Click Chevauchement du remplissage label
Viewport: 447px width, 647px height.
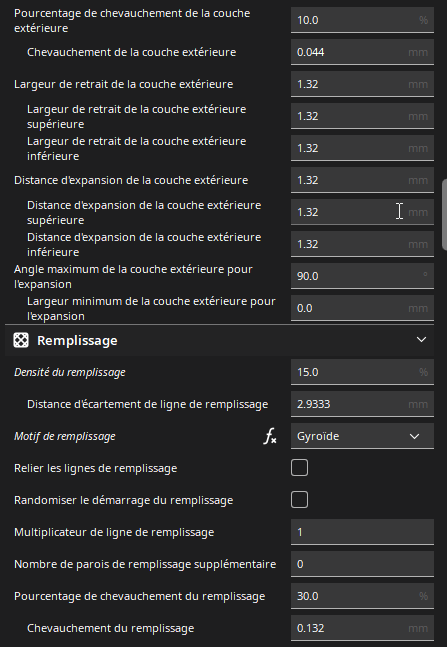point(111,628)
